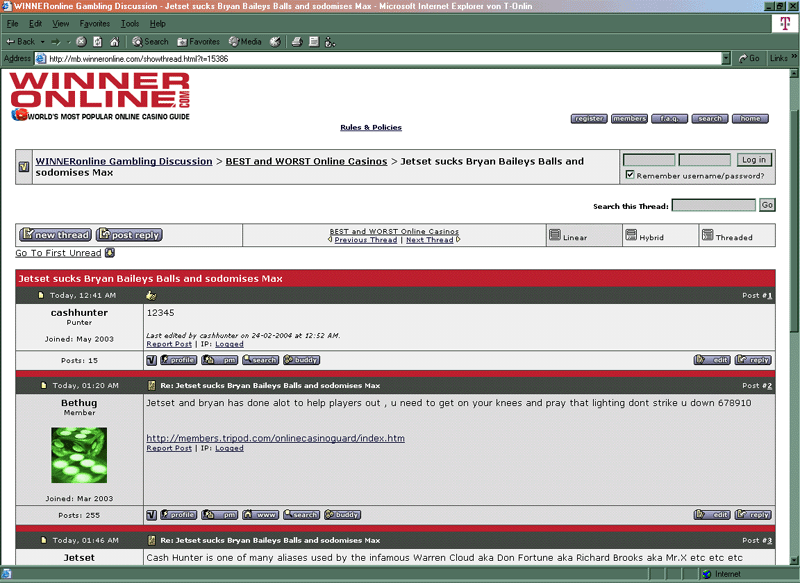The width and height of the screenshot is (800, 583).
Task: Edit cashhunter's post #1
Action: click(712, 360)
